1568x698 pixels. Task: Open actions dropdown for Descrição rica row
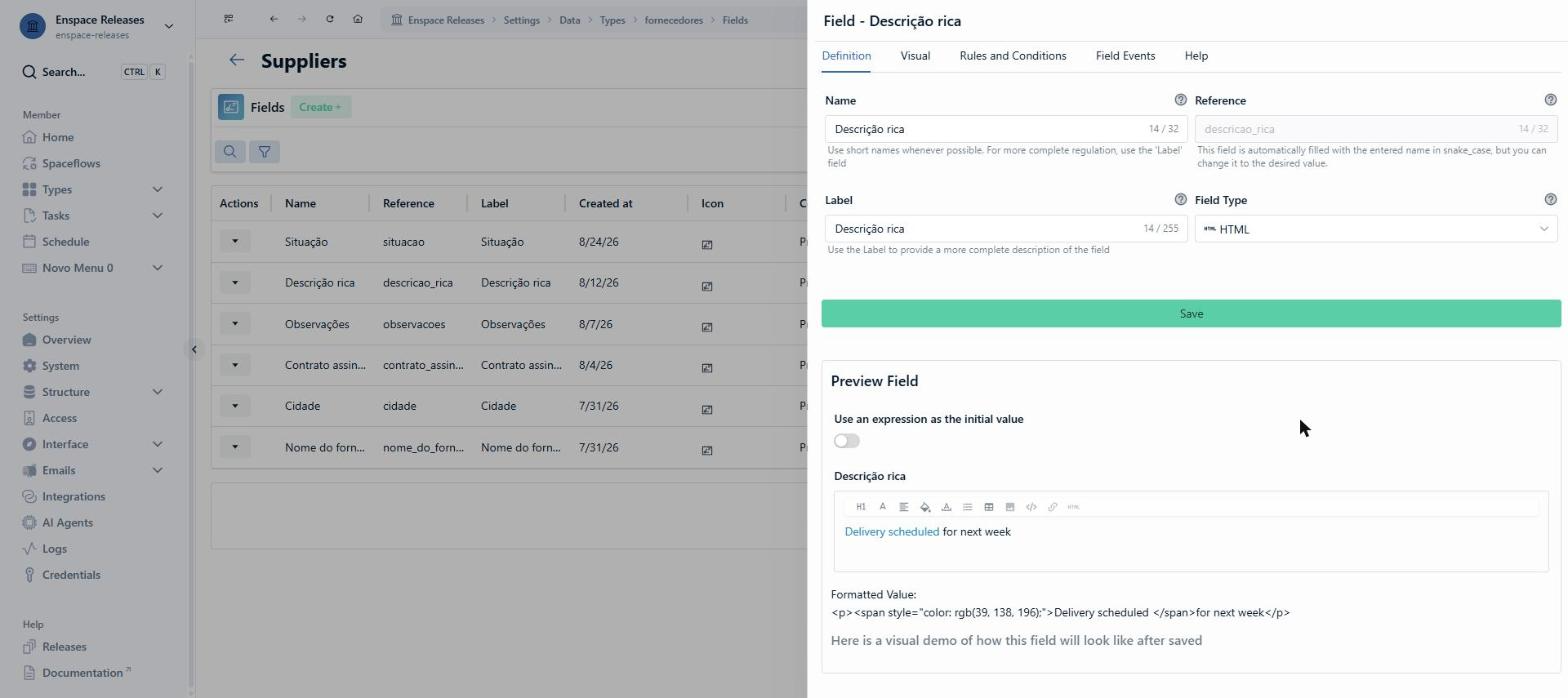pyautogui.click(x=235, y=282)
